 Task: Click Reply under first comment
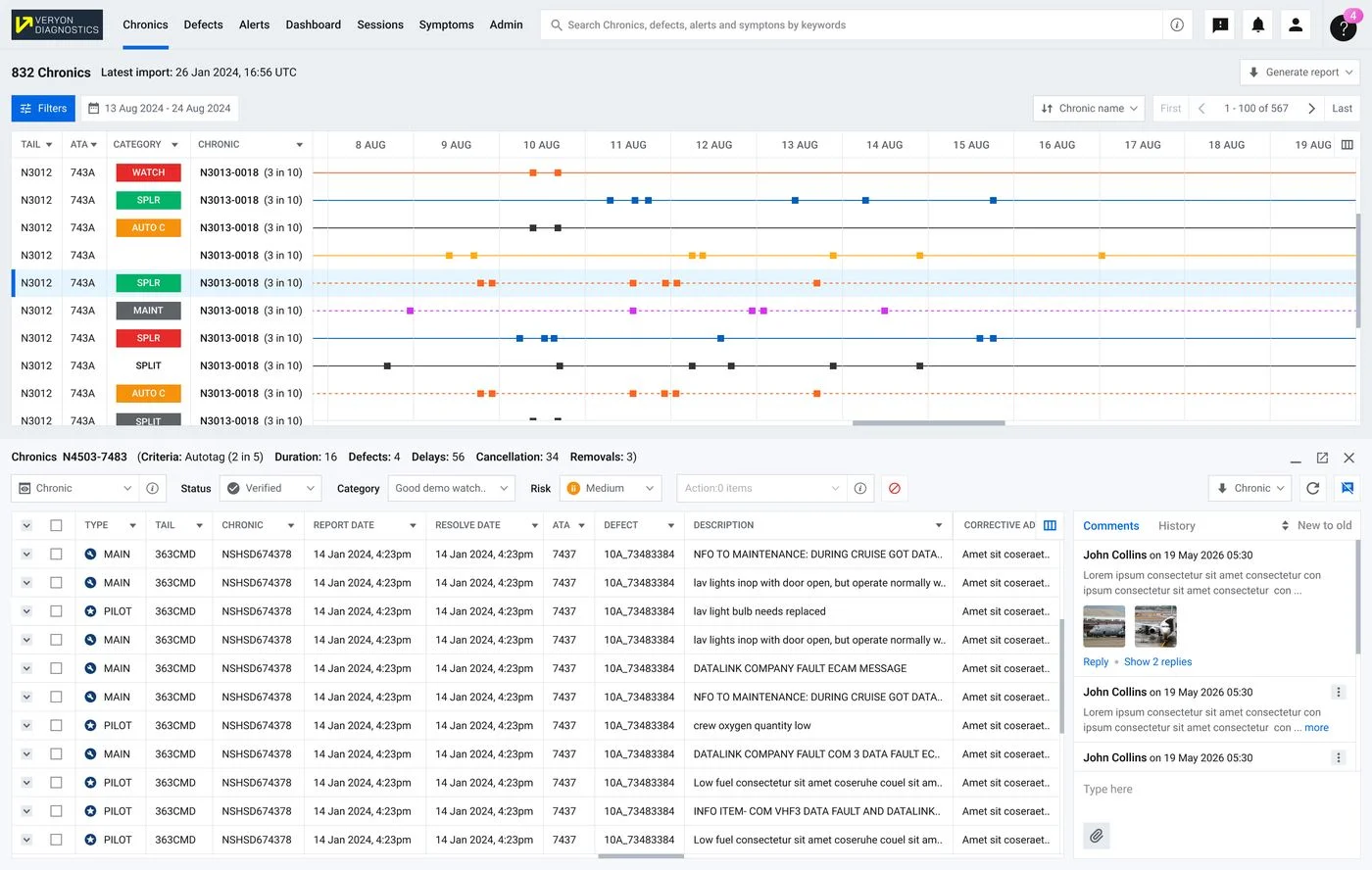click(x=1096, y=662)
